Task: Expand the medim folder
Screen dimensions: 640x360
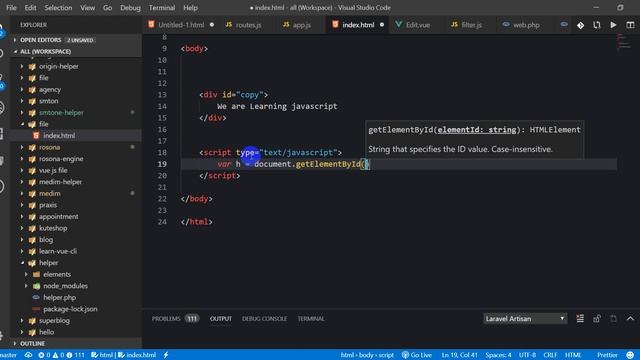Action: pos(49,193)
